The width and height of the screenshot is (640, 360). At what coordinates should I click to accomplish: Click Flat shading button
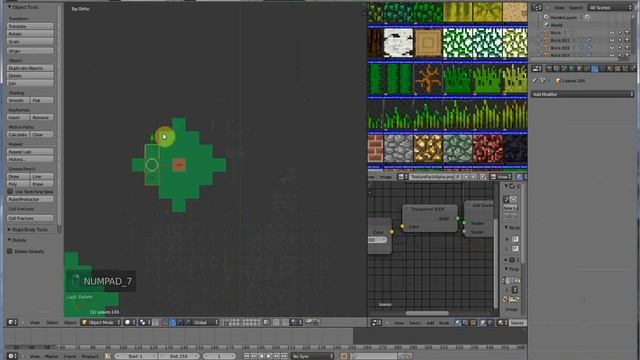tap(42, 100)
